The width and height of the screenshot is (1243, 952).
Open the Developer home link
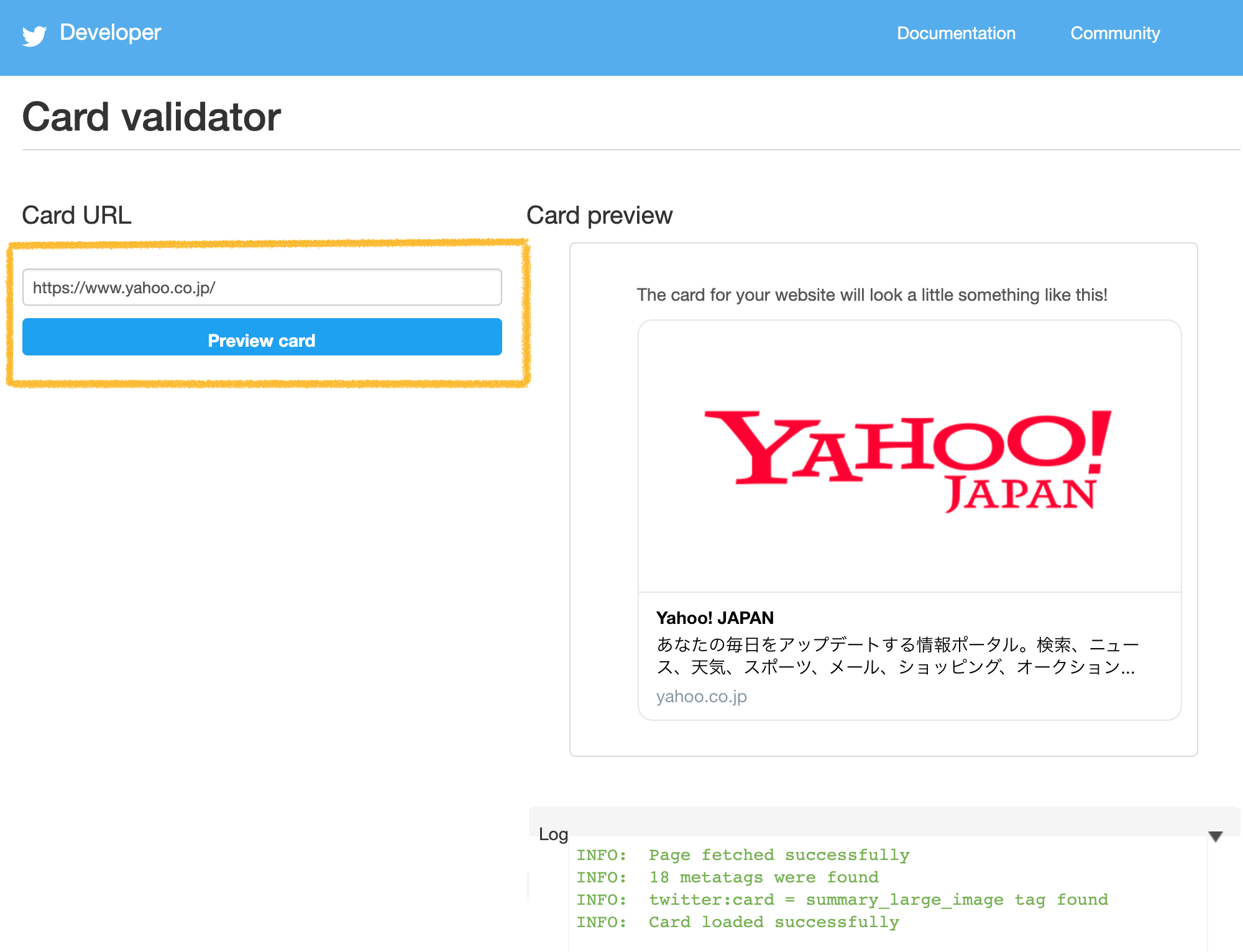coord(110,32)
